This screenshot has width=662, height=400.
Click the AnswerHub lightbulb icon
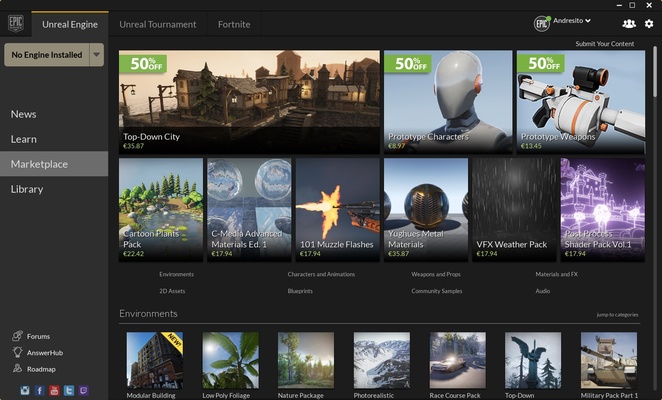click(17, 352)
